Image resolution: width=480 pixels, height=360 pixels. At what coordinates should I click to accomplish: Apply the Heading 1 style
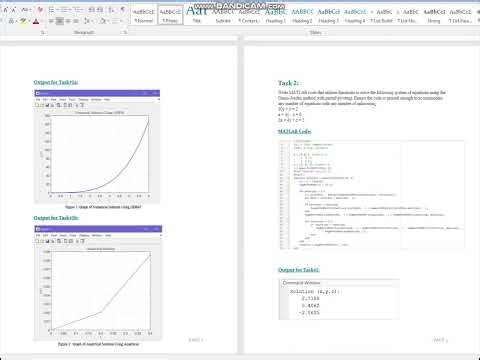point(276,15)
